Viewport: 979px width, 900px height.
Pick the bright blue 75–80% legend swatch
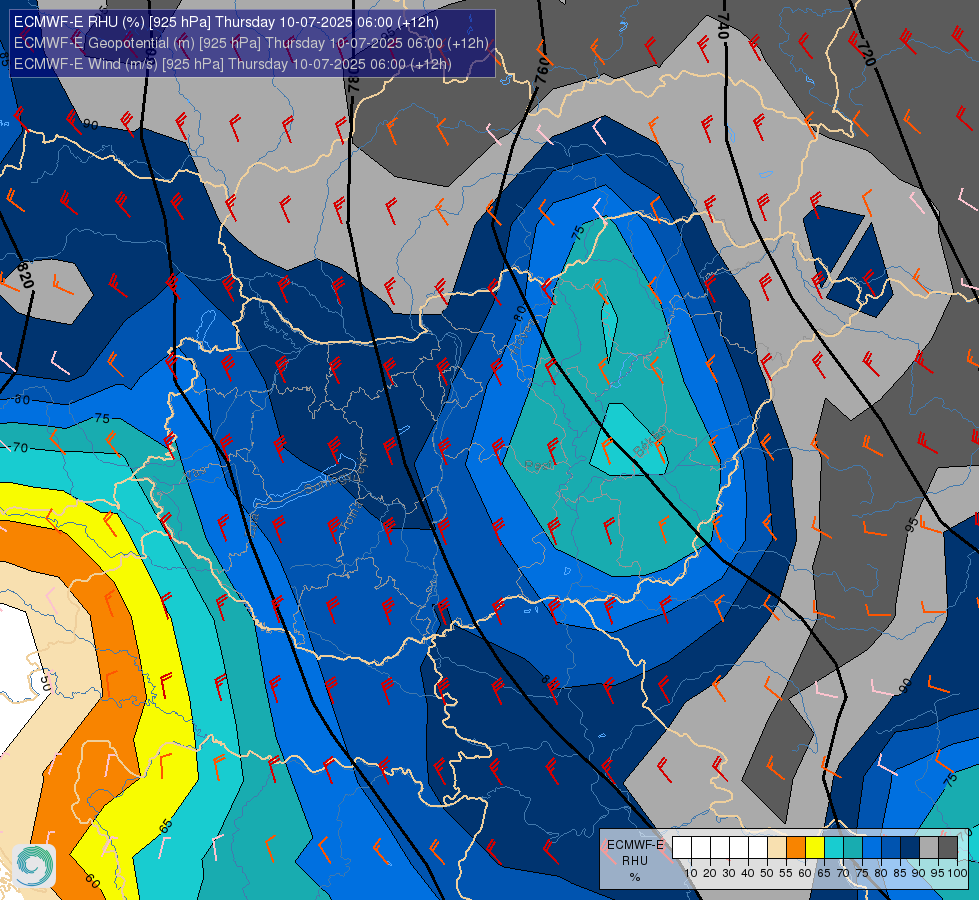pyautogui.click(x=872, y=847)
